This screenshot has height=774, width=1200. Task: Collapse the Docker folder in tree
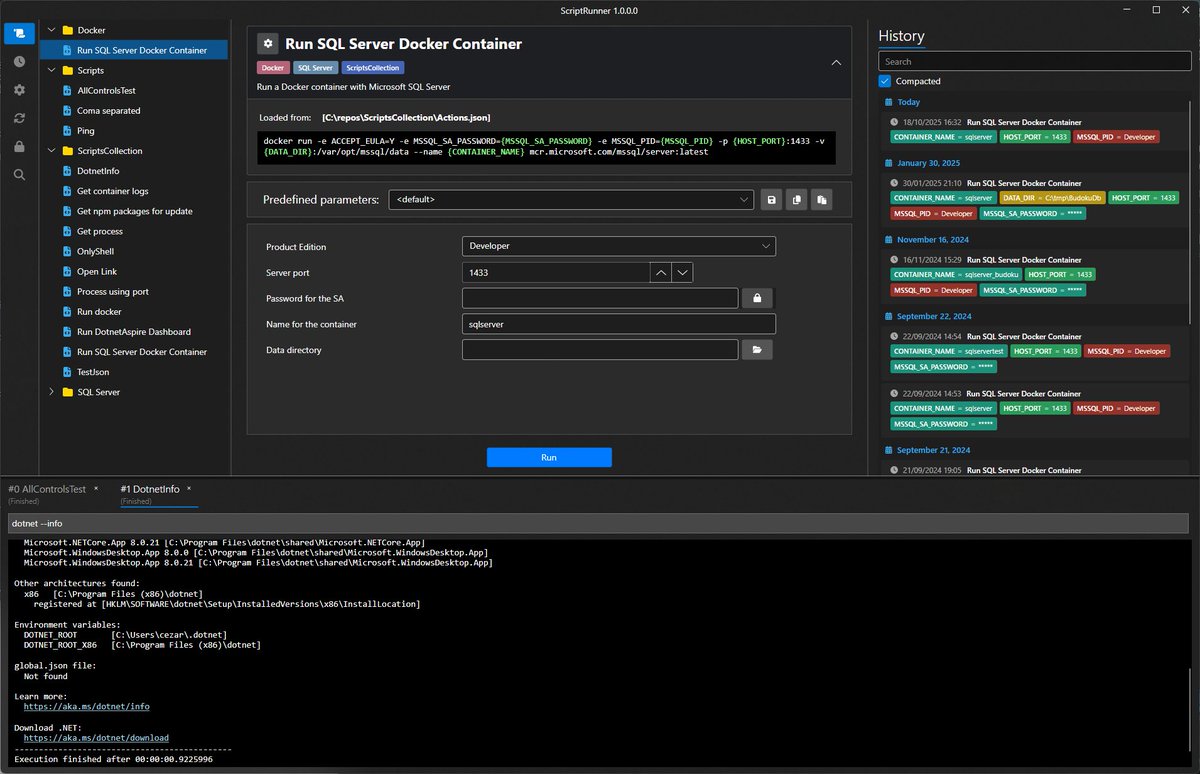(52, 31)
